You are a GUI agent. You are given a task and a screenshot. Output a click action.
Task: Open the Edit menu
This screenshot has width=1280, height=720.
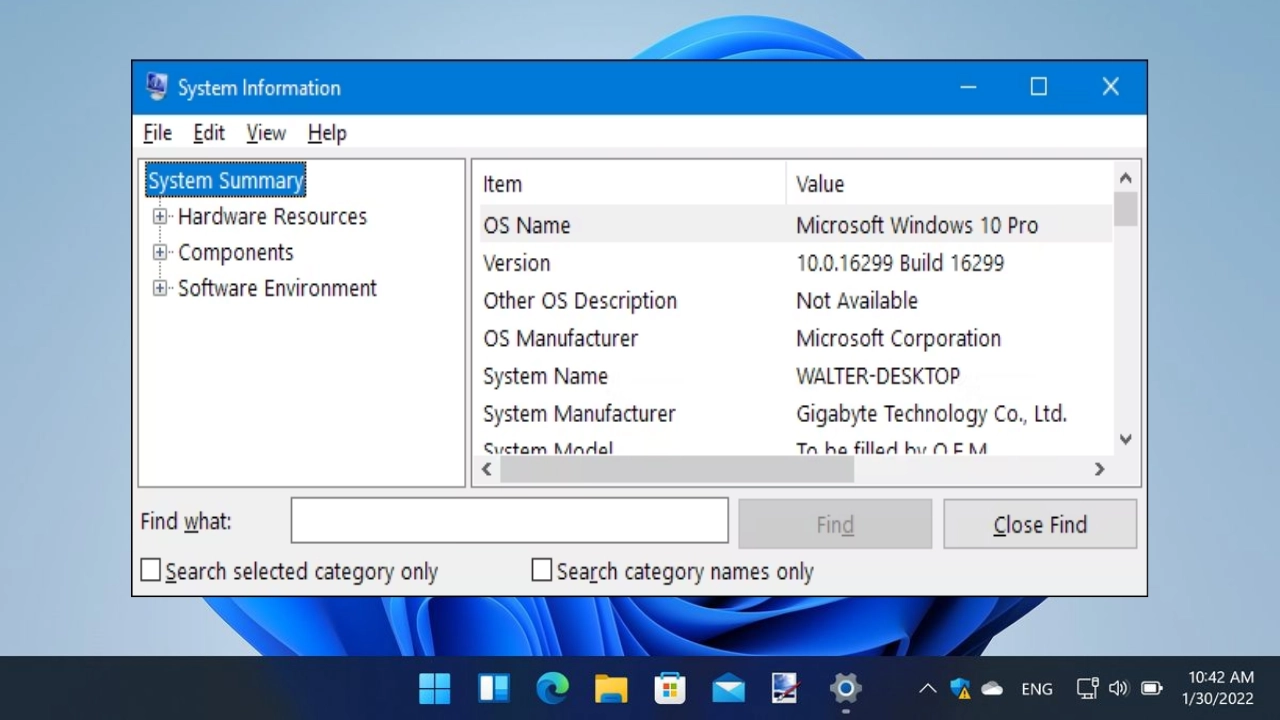(x=209, y=133)
